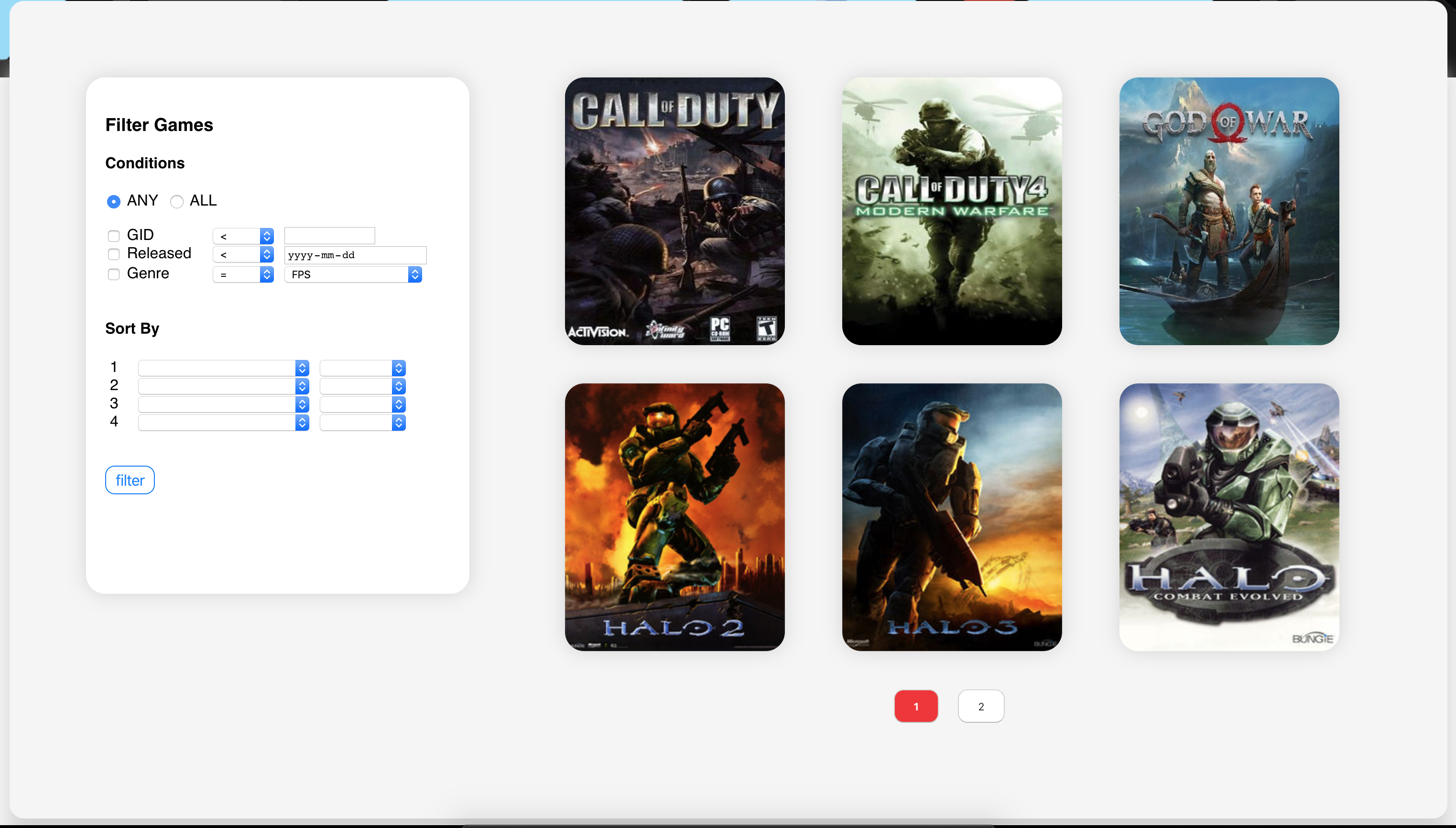1456x828 pixels.
Task: Open the Call of Duty game cover
Action: click(x=674, y=211)
